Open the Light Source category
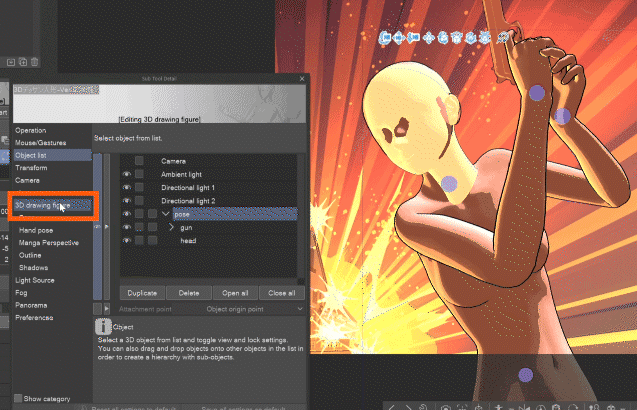The width and height of the screenshot is (637, 410). coord(35,280)
